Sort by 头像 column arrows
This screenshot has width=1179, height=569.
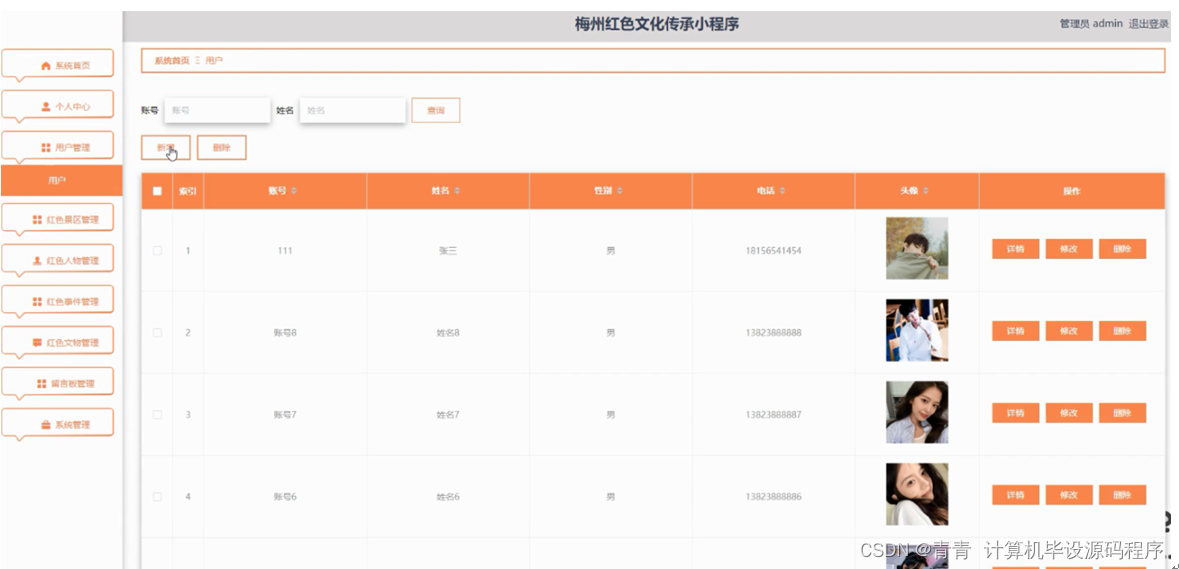tap(925, 191)
